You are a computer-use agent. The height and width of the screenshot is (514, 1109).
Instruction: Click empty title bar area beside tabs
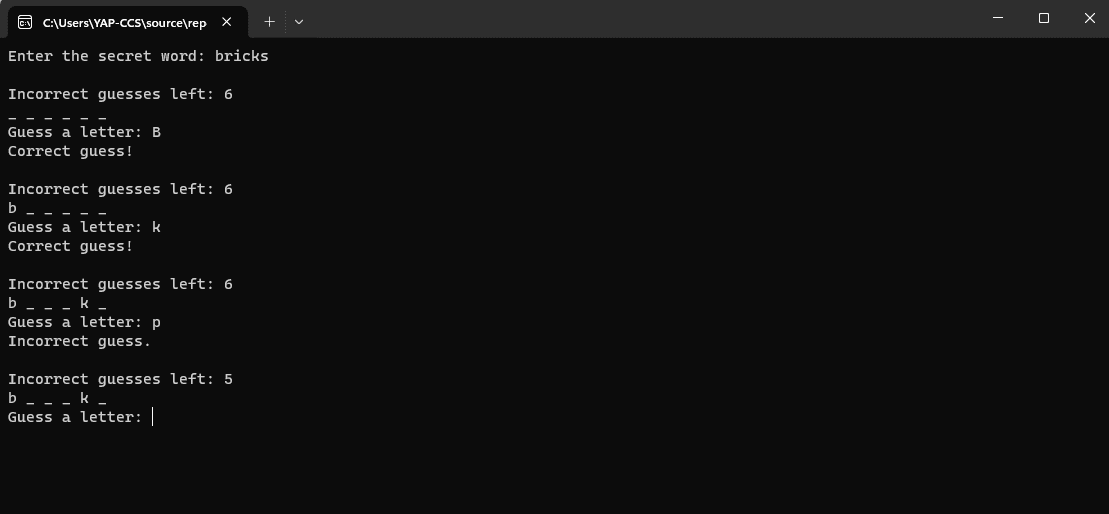(x=637, y=19)
